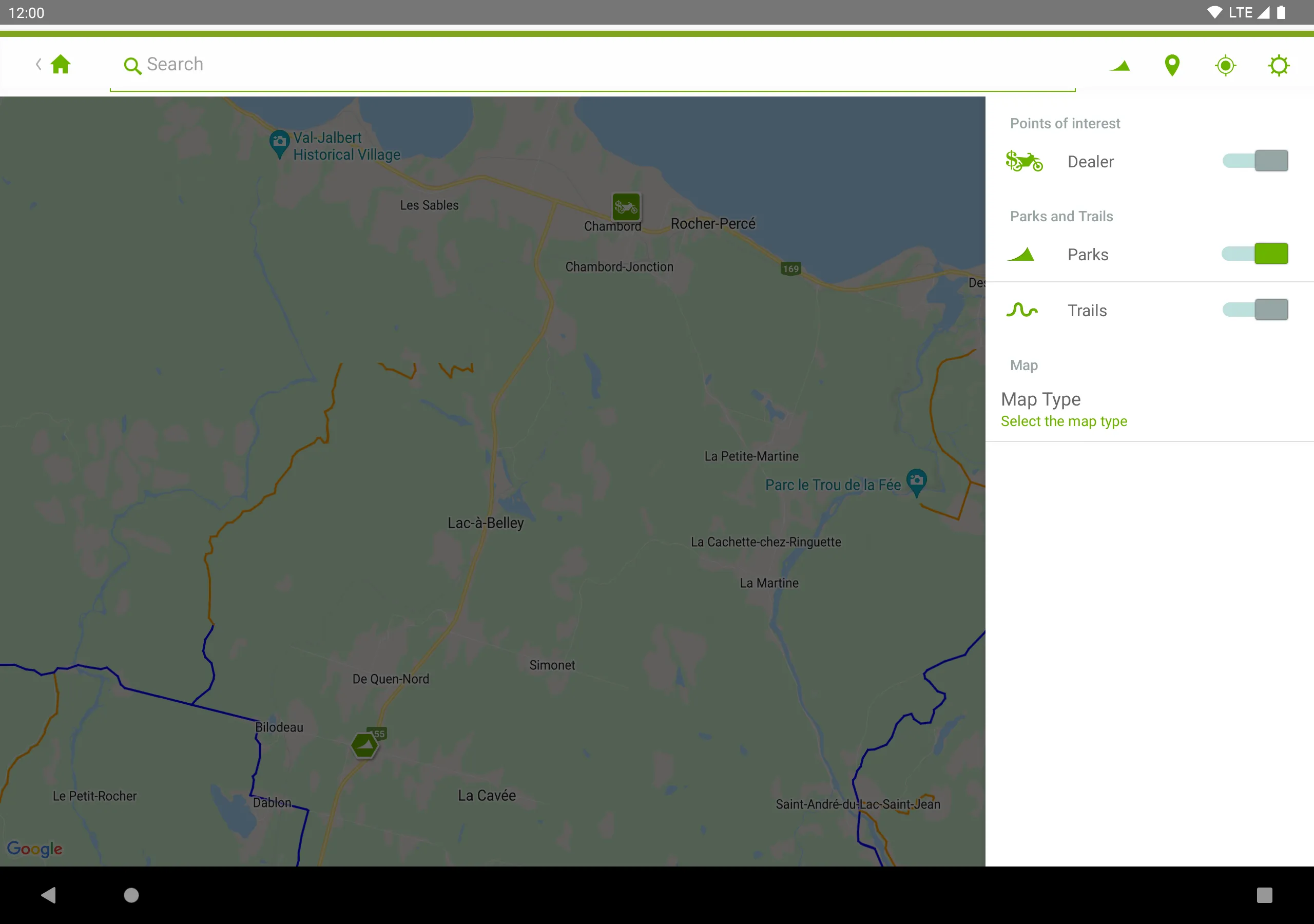This screenshot has height=924, width=1314.
Task: Click the location pin icon
Action: coord(1172,64)
